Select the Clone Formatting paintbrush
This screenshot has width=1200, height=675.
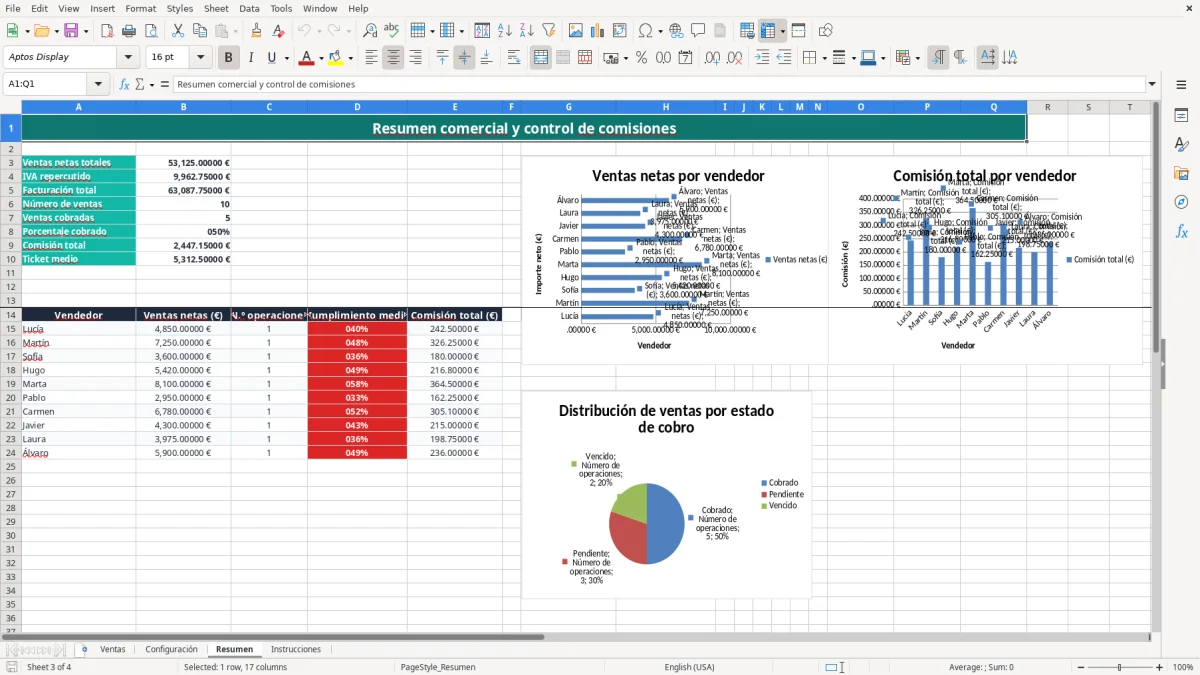point(256,31)
